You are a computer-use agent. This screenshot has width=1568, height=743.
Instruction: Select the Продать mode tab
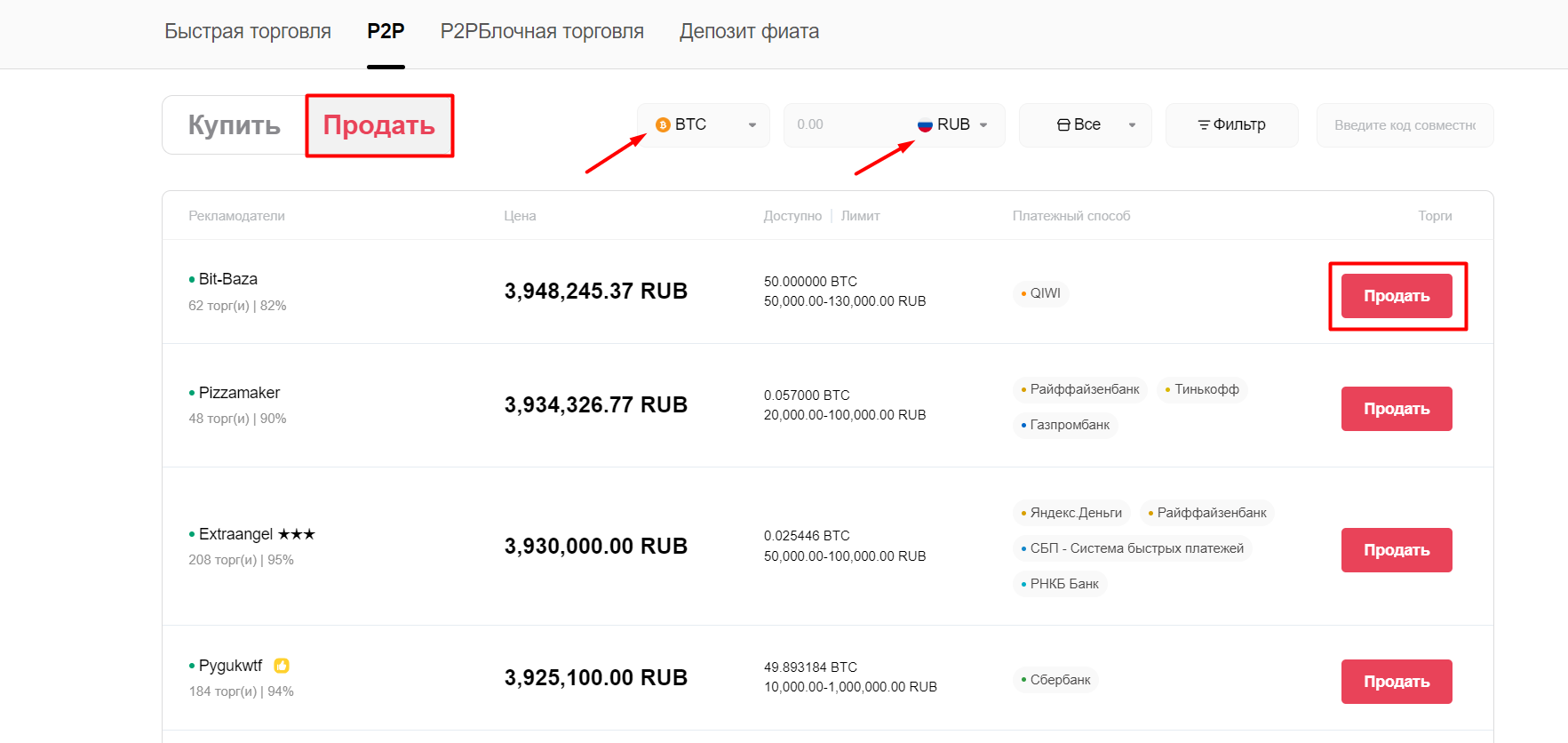(379, 125)
